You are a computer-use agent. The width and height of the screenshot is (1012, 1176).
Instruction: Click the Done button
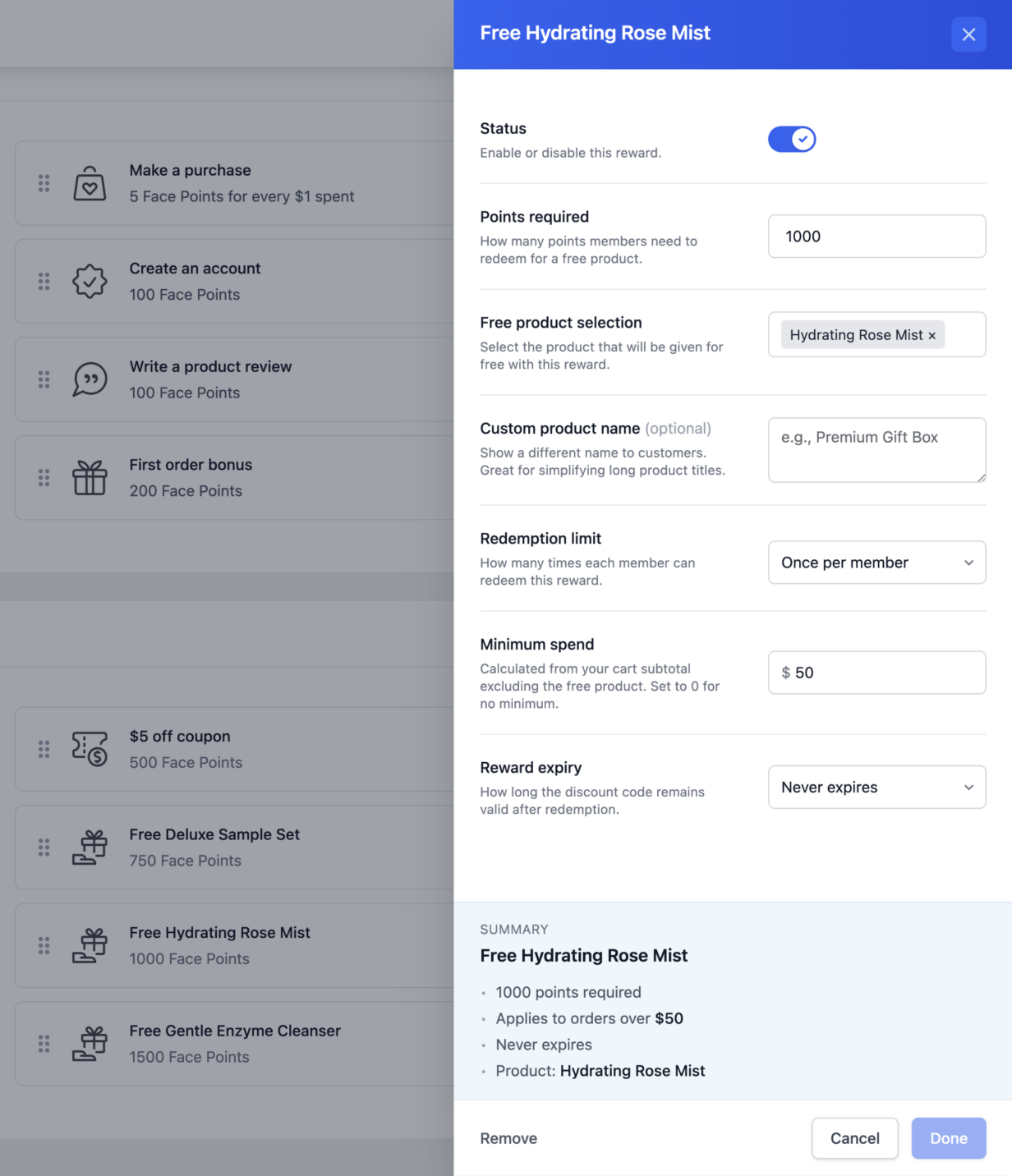948,1138
